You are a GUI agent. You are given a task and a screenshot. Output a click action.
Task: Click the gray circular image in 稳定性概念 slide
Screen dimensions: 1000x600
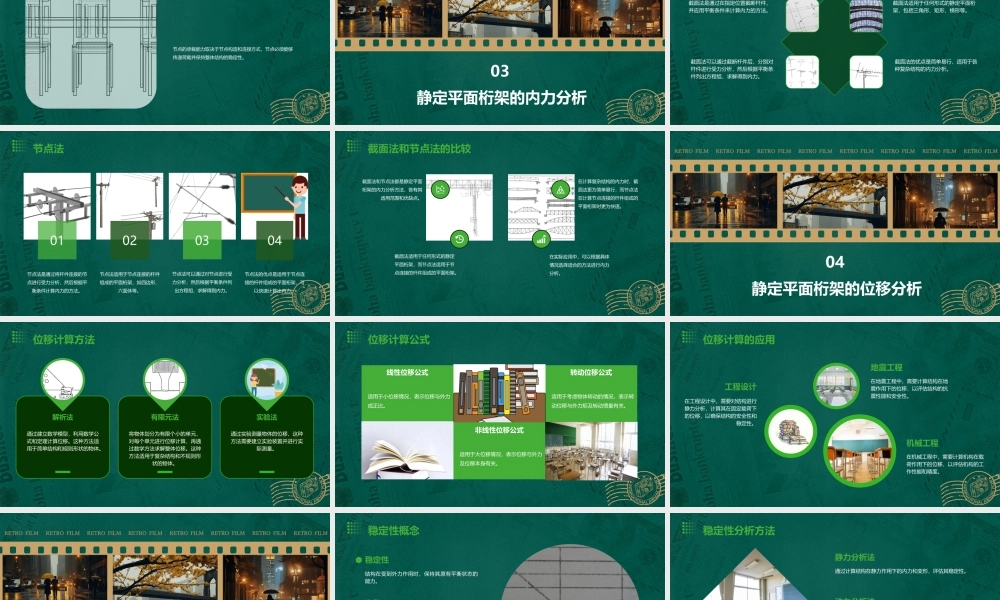pos(570,573)
